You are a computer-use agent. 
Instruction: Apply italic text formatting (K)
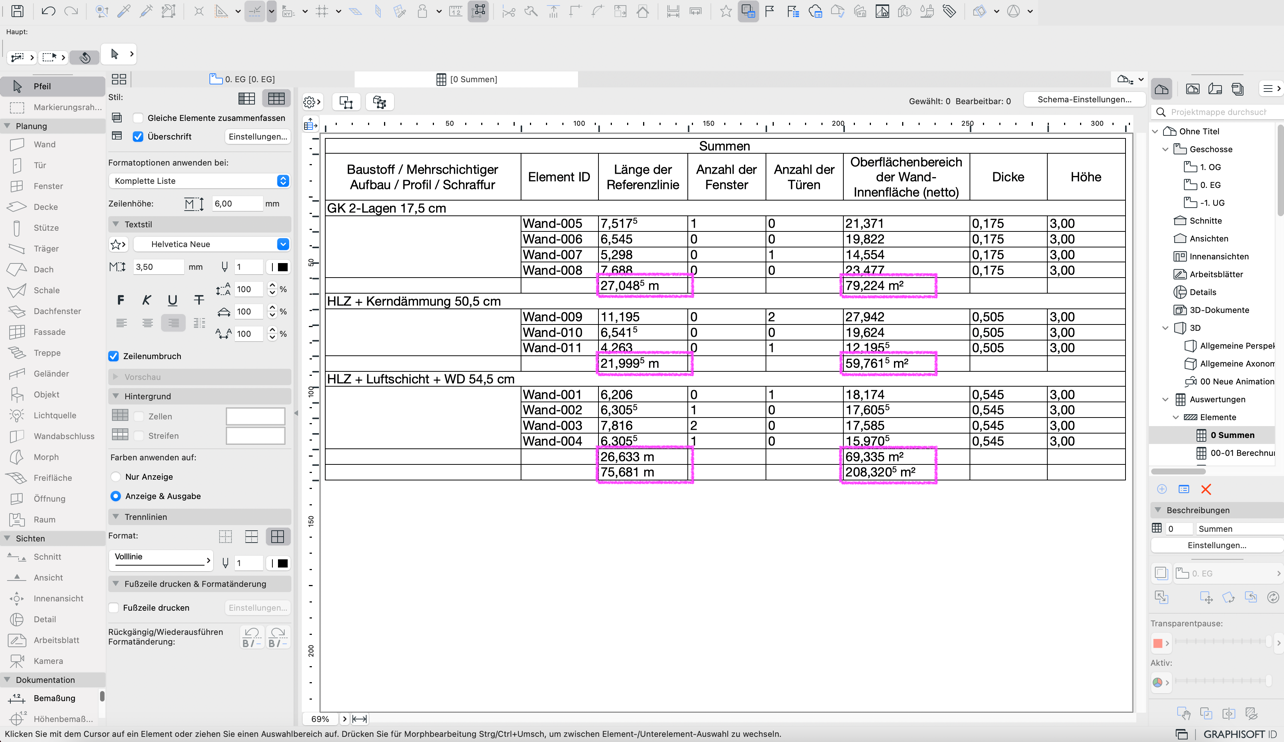pyautogui.click(x=147, y=300)
